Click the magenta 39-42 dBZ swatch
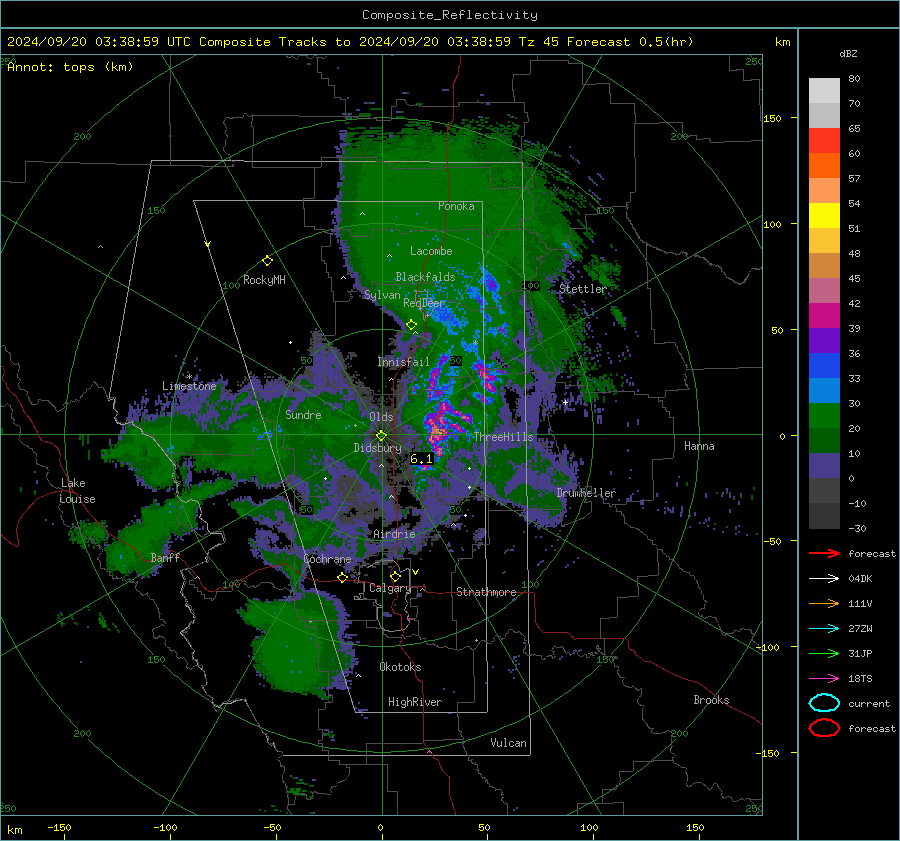The width and height of the screenshot is (900, 841). click(x=824, y=316)
